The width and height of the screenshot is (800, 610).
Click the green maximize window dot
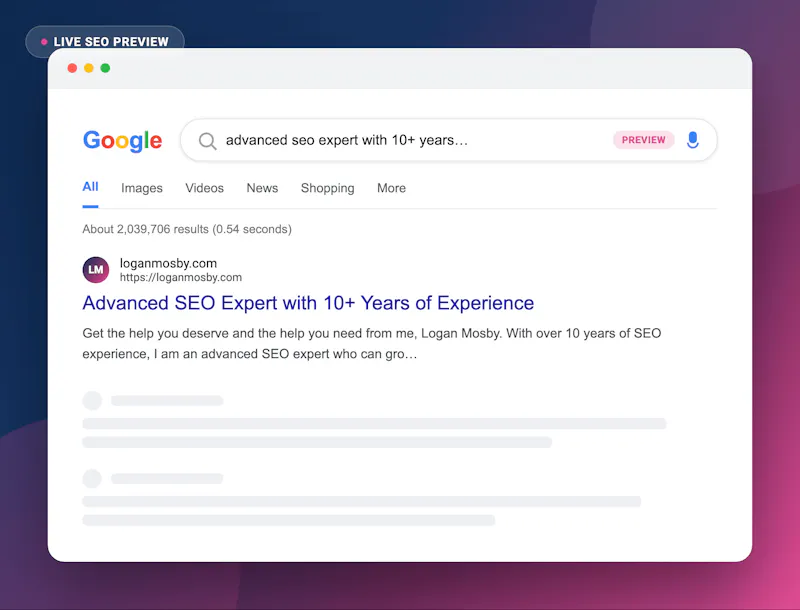[105, 68]
